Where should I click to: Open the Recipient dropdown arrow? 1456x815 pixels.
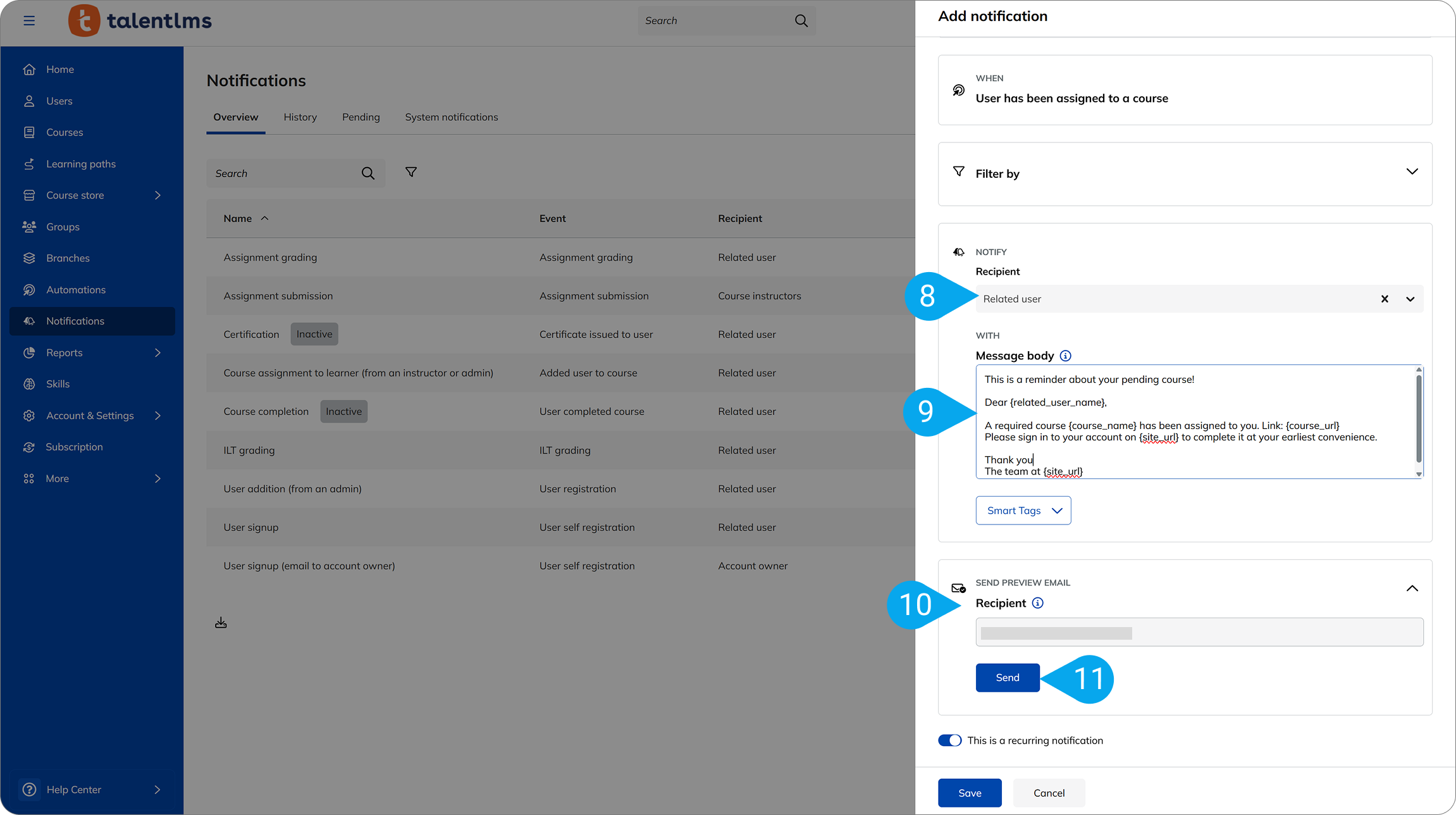point(1410,299)
